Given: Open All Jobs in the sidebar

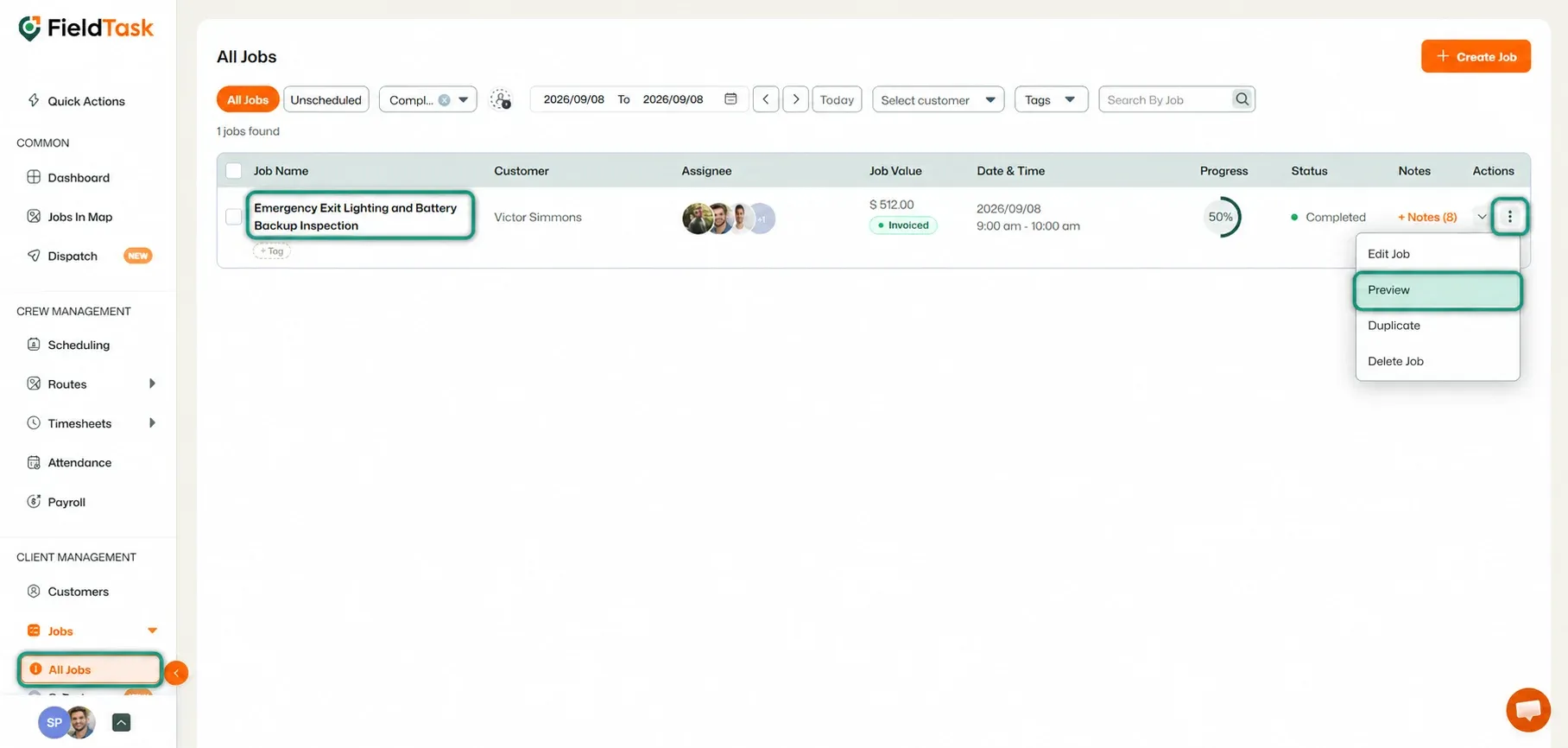Looking at the screenshot, I should tap(90, 669).
